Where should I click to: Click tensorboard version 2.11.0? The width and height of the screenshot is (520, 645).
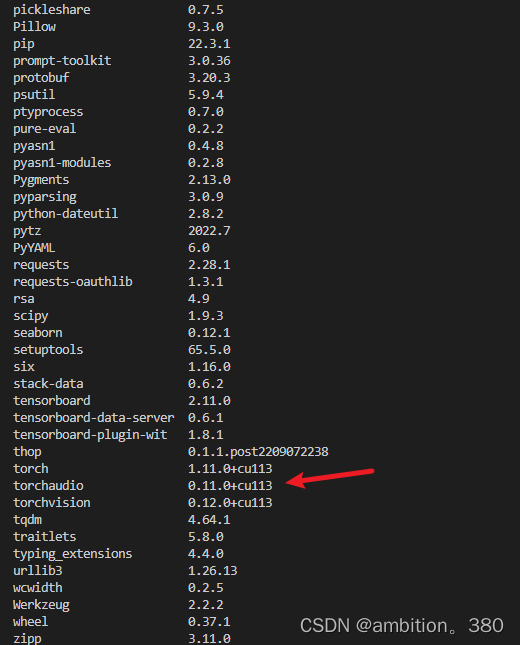coord(209,401)
